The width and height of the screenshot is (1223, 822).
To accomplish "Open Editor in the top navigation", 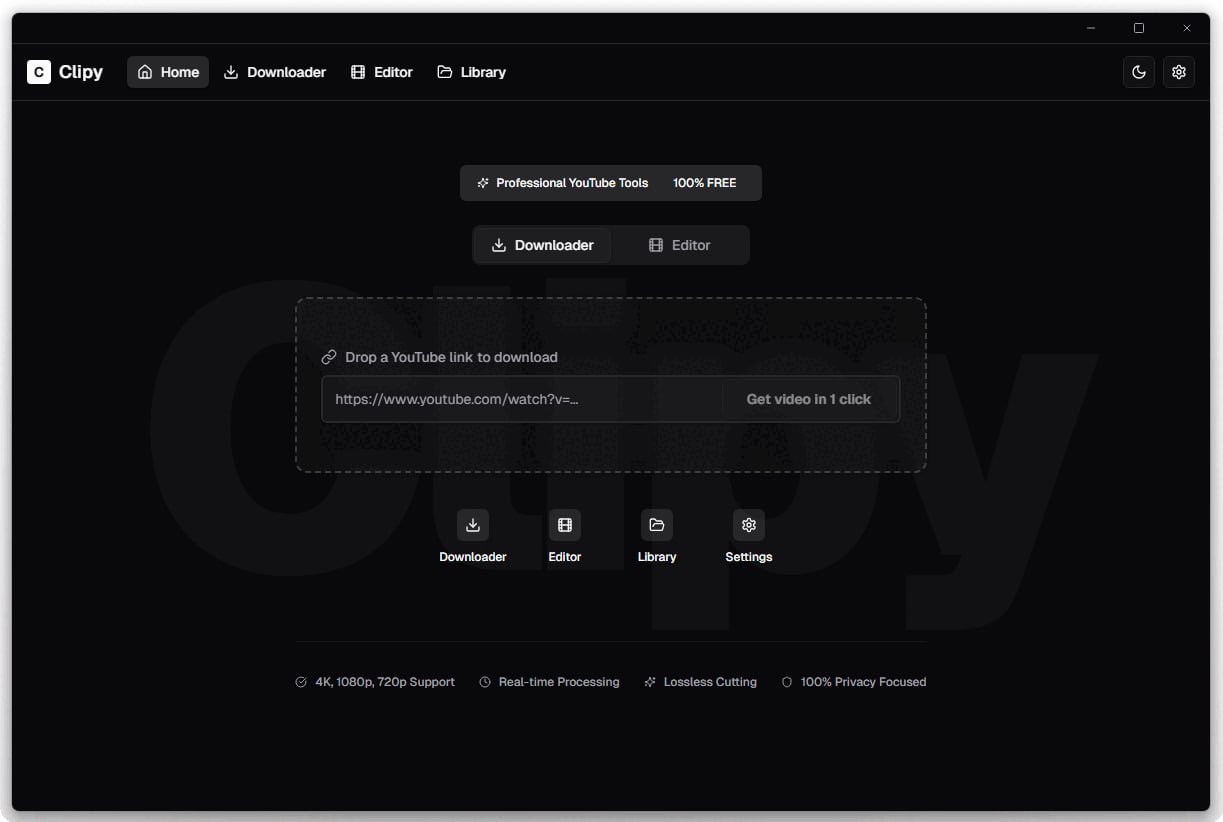I will (382, 72).
